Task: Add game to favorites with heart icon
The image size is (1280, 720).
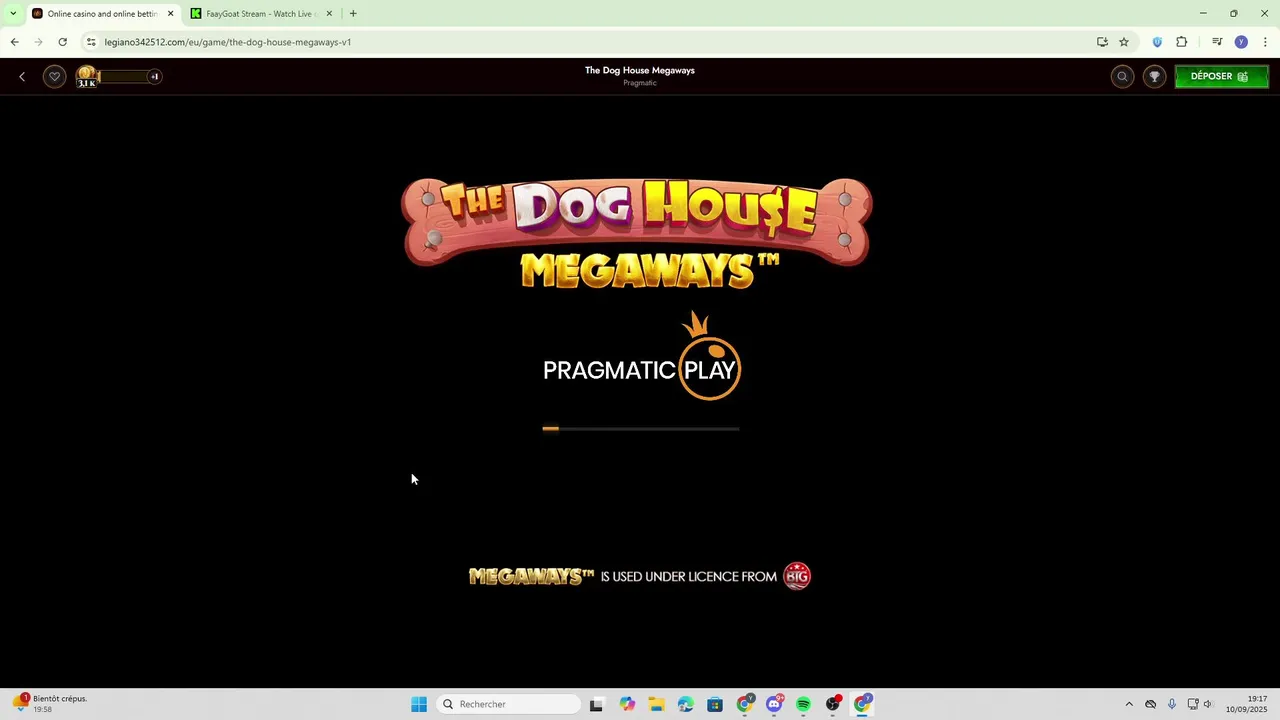Action: point(55,77)
